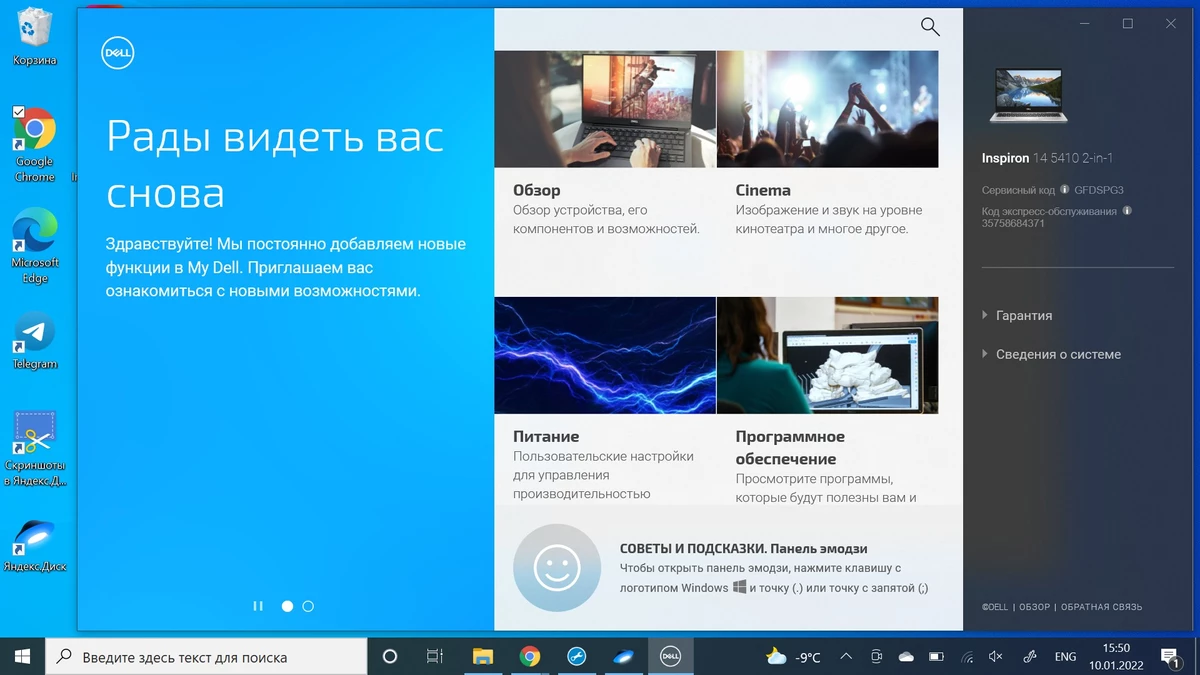Open Task View in the taskbar

[435, 657]
